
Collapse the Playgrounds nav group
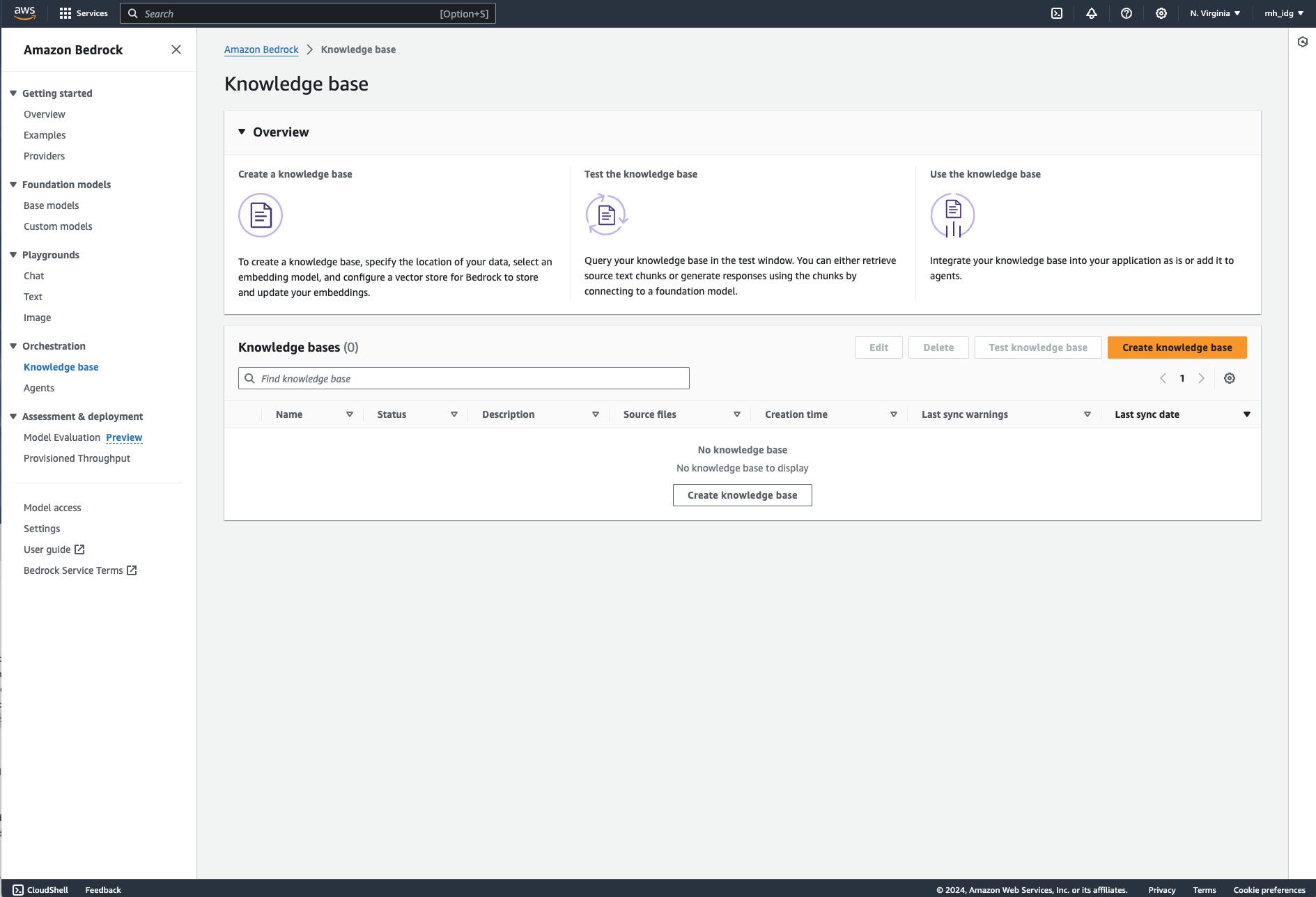13,255
